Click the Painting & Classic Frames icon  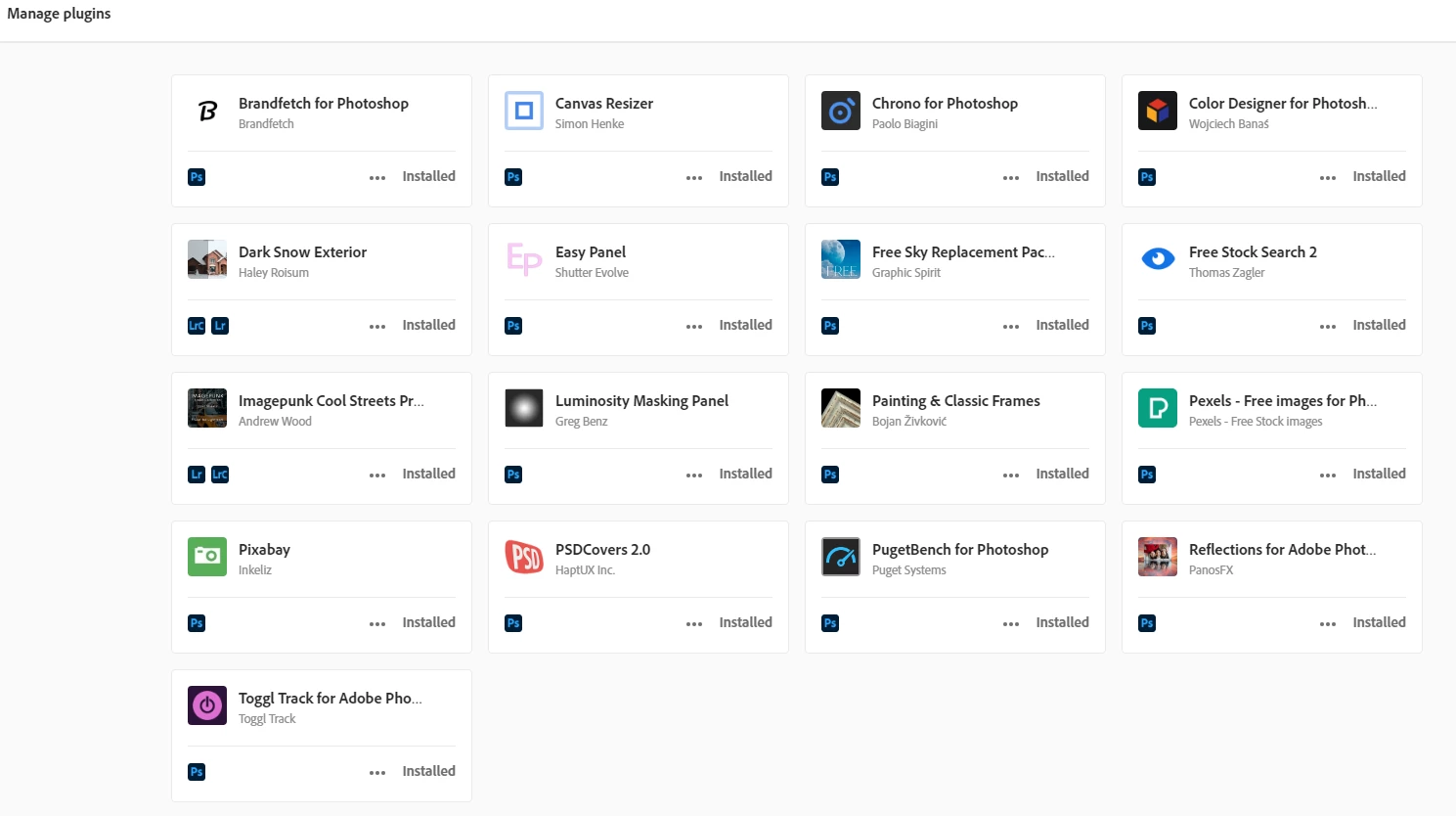[841, 409]
